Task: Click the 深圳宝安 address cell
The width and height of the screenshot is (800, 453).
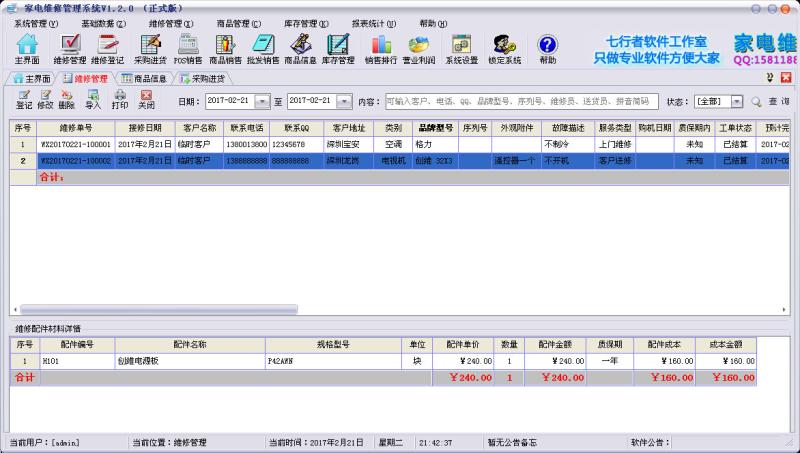Action: click(x=349, y=144)
